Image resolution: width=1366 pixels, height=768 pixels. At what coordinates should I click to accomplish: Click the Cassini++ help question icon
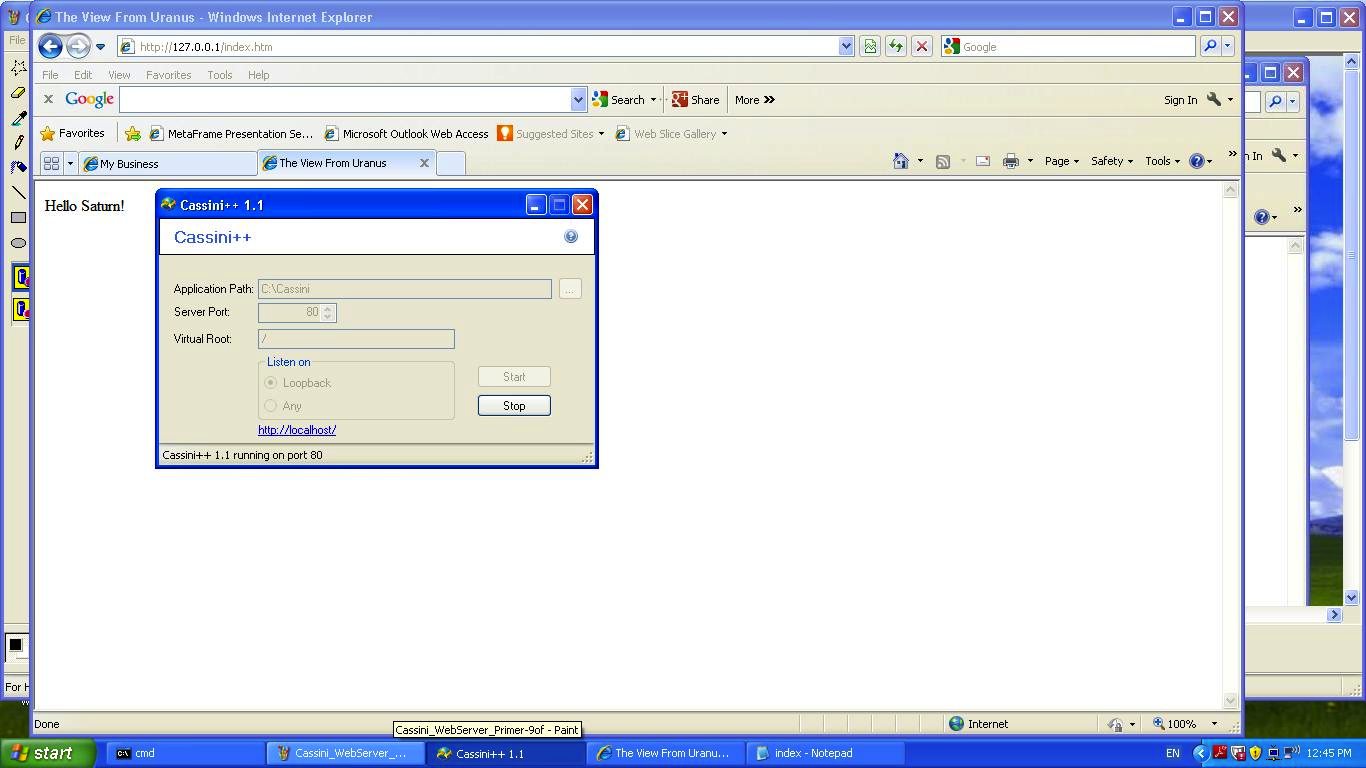[x=571, y=237]
